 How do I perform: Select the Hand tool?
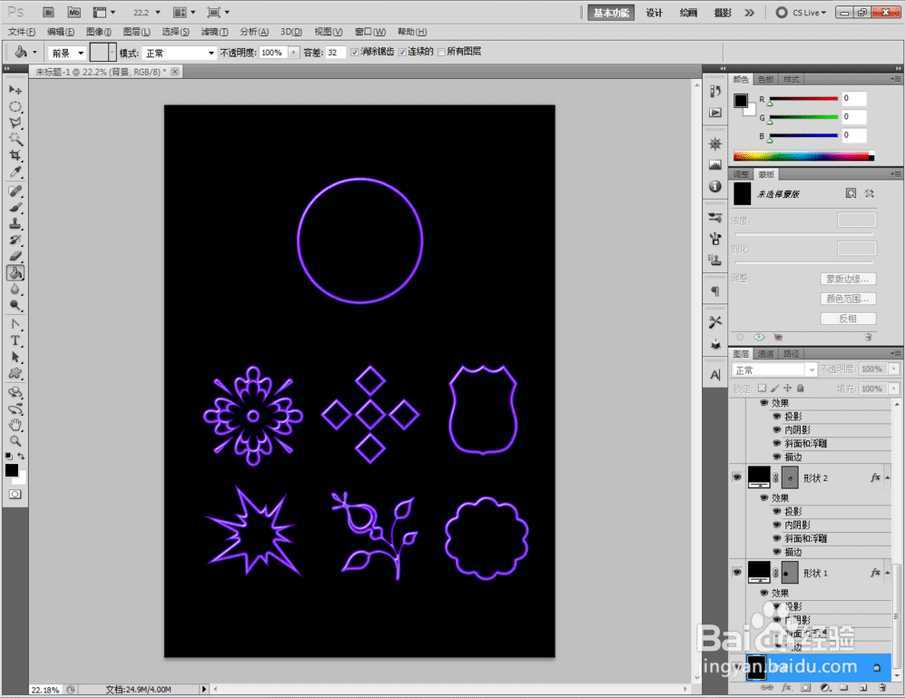tap(16, 425)
